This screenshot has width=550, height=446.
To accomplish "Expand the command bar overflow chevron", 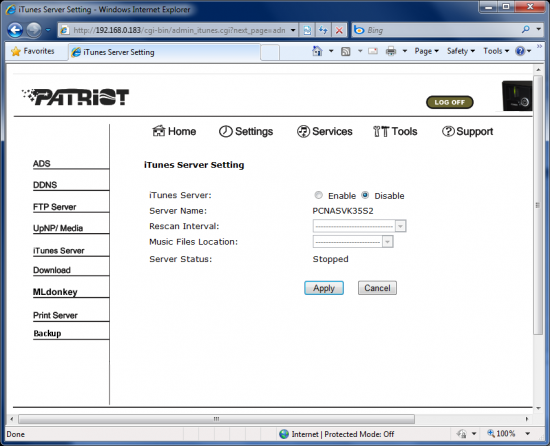I will (539, 46).
